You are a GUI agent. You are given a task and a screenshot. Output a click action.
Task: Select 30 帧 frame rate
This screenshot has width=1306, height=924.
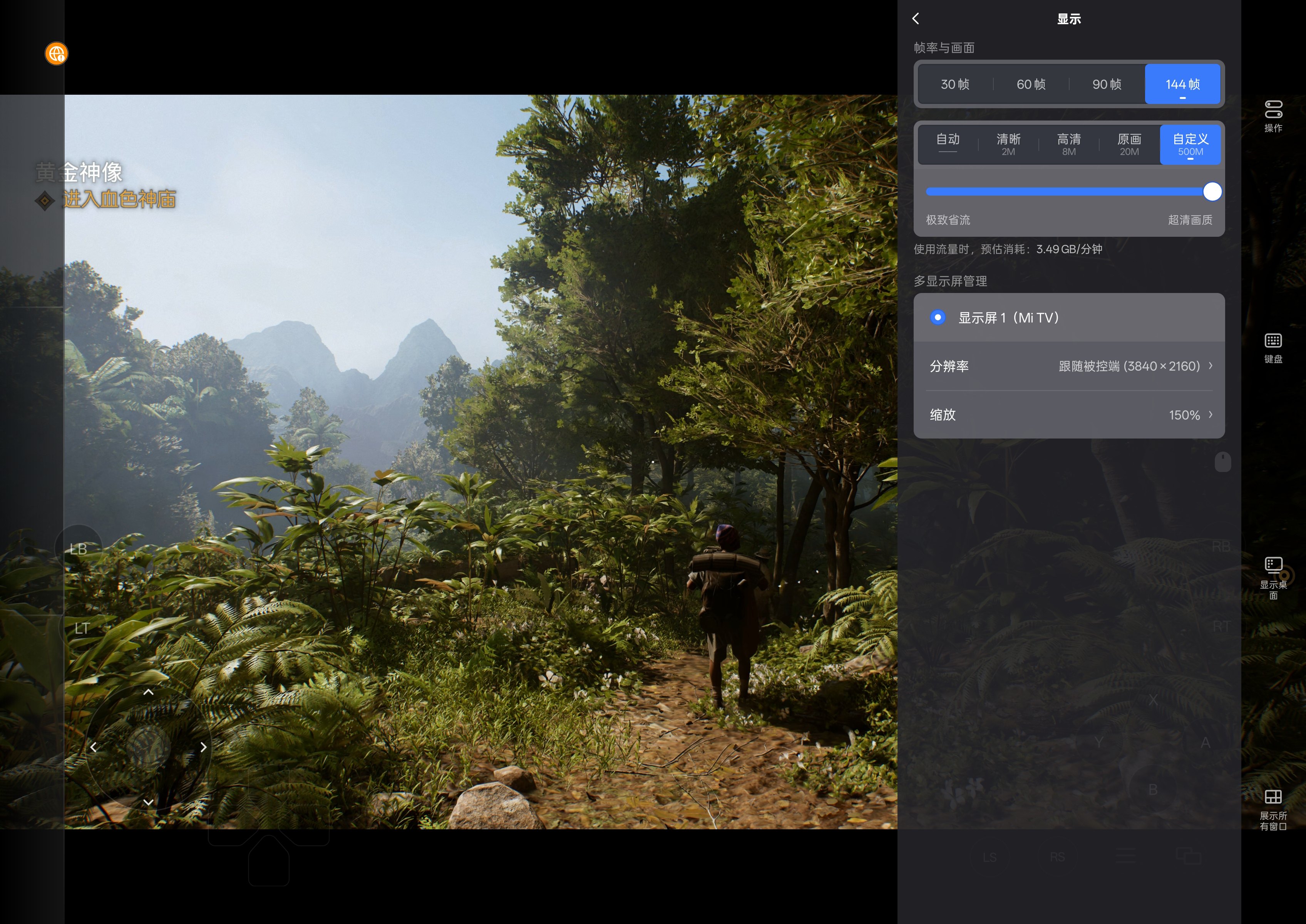click(x=955, y=84)
